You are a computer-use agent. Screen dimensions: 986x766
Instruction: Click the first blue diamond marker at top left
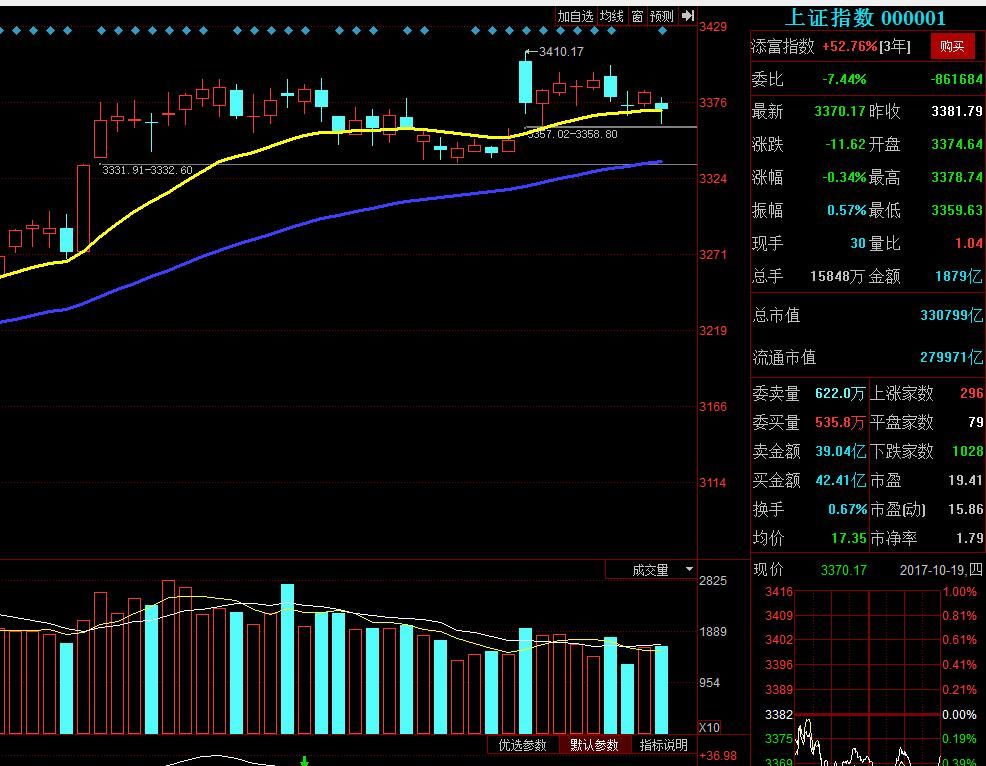[x=3, y=32]
